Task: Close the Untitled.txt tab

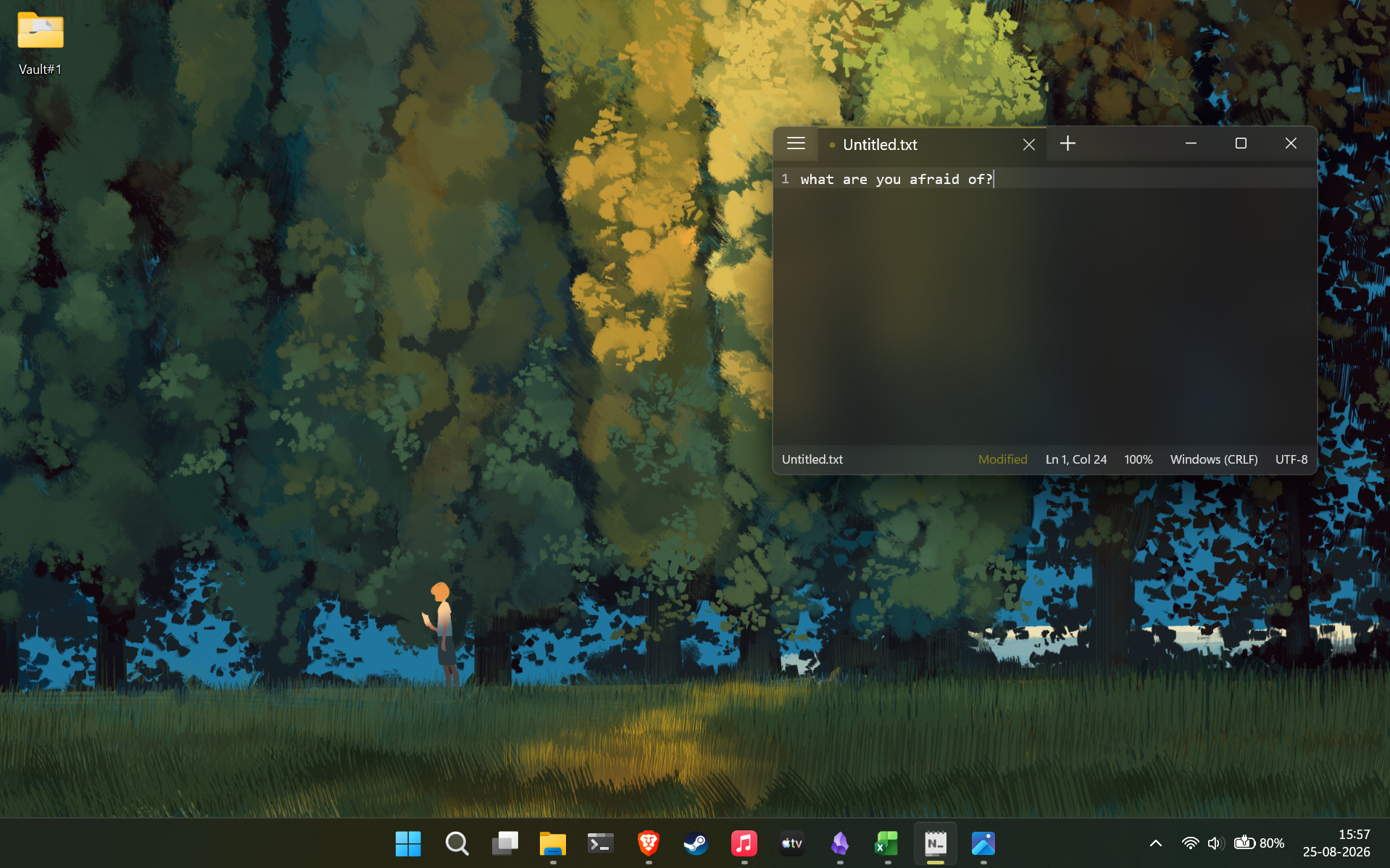Action: click(x=1028, y=144)
